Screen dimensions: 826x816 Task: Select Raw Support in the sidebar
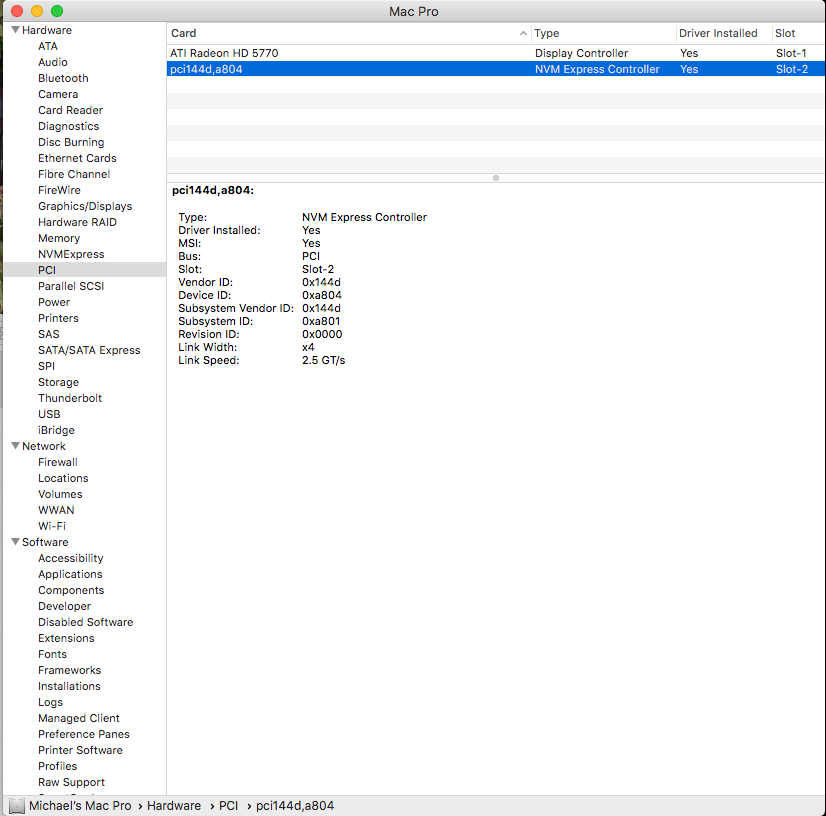(x=71, y=783)
